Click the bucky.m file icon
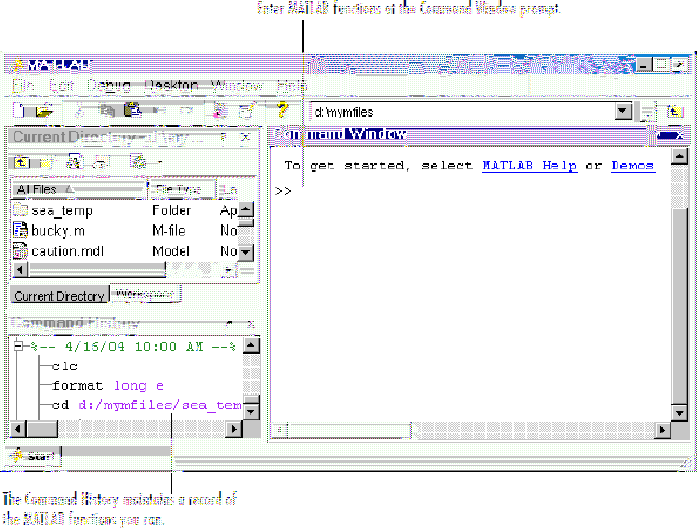This screenshot has width=697, height=528. (x=20, y=230)
